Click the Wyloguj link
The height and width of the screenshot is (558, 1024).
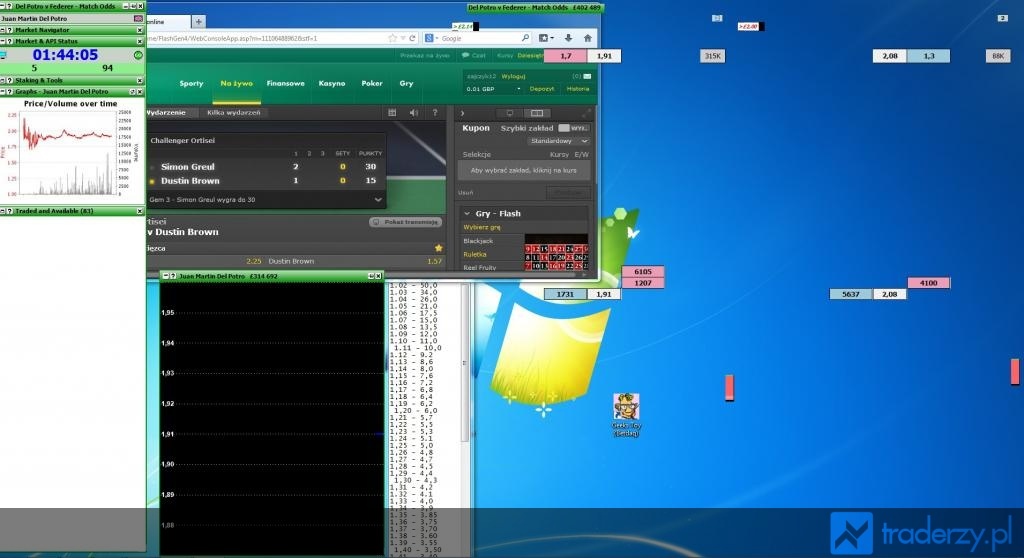coord(513,76)
